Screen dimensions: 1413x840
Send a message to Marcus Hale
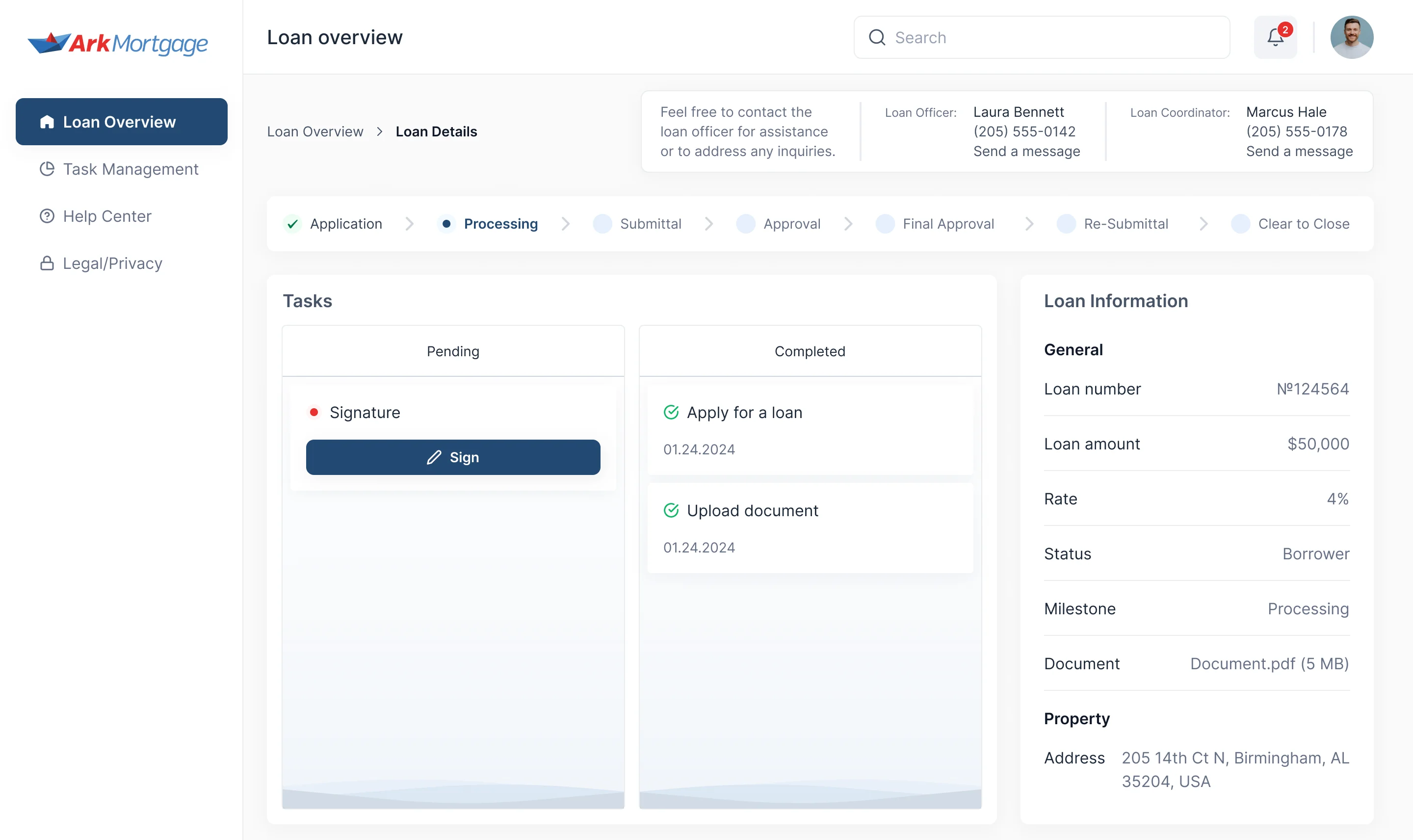pyautogui.click(x=1299, y=151)
